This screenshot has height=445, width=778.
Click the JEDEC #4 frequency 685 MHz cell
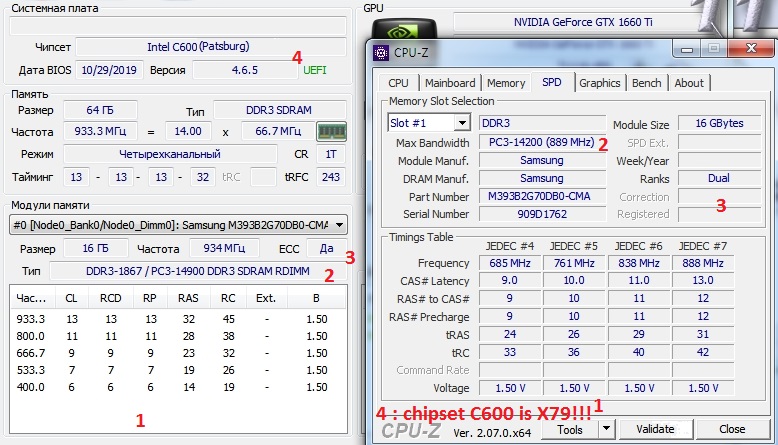[510, 263]
